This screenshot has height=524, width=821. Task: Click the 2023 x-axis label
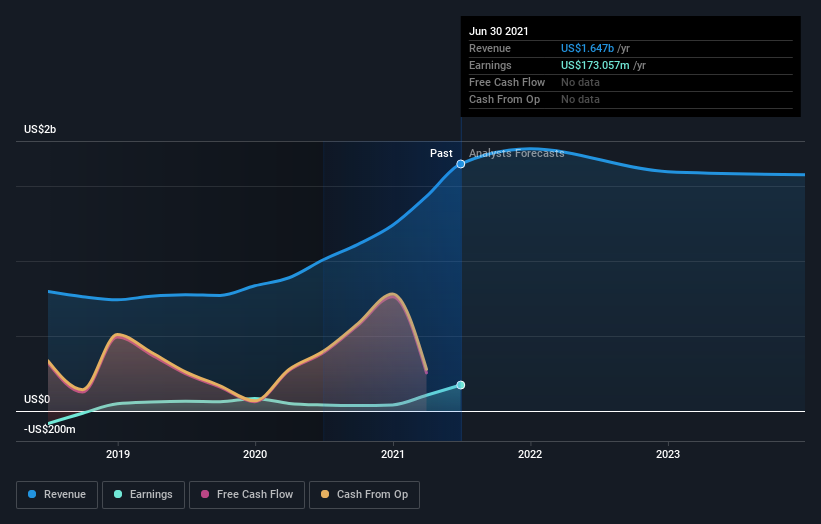coord(668,454)
